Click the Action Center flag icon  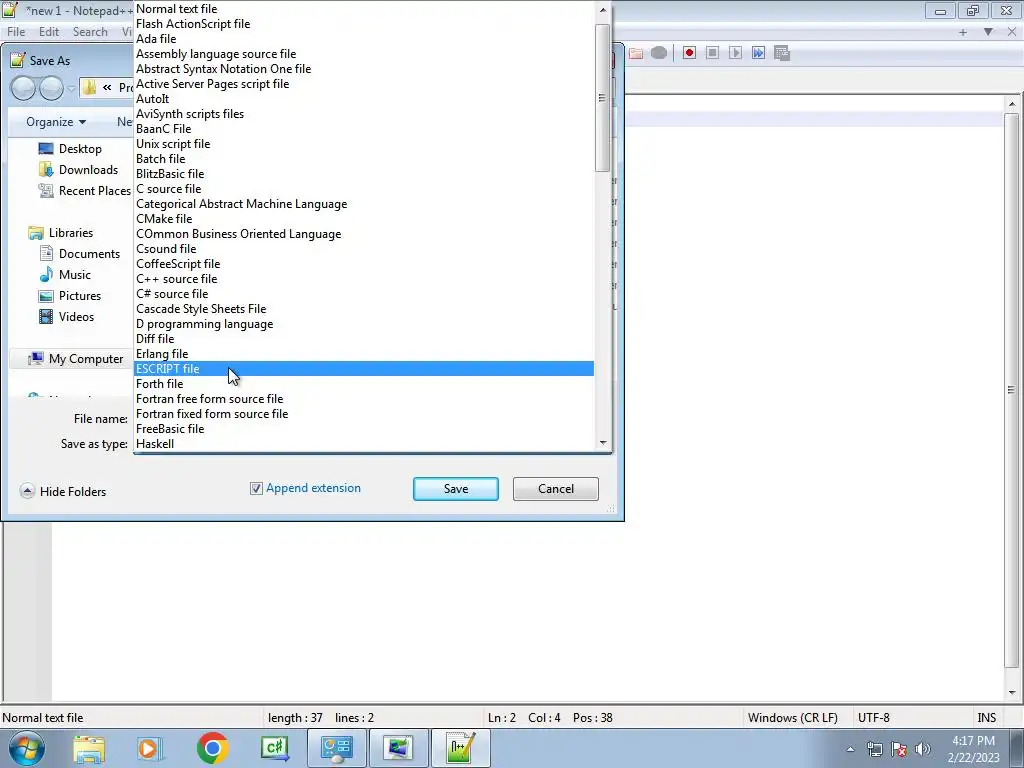click(x=899, y=749)
